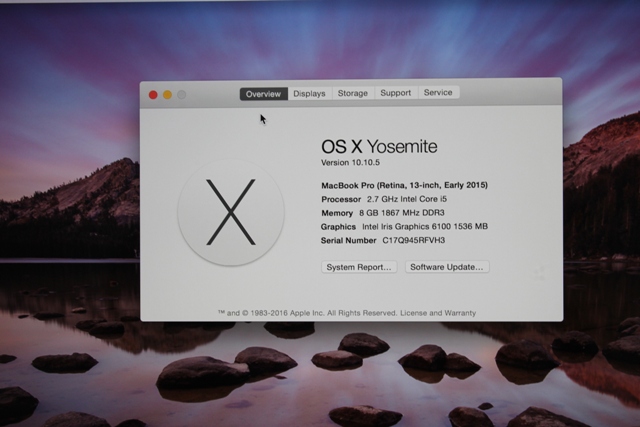The image size is (640, 427).
Task: Click the MacBook Pro model name text
Action: [404, 185]
